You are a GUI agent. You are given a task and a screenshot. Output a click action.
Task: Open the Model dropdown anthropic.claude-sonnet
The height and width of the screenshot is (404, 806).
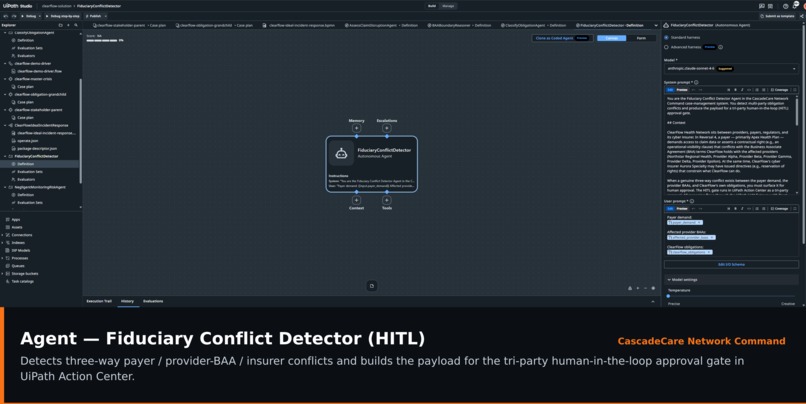[x=731, y=68]
